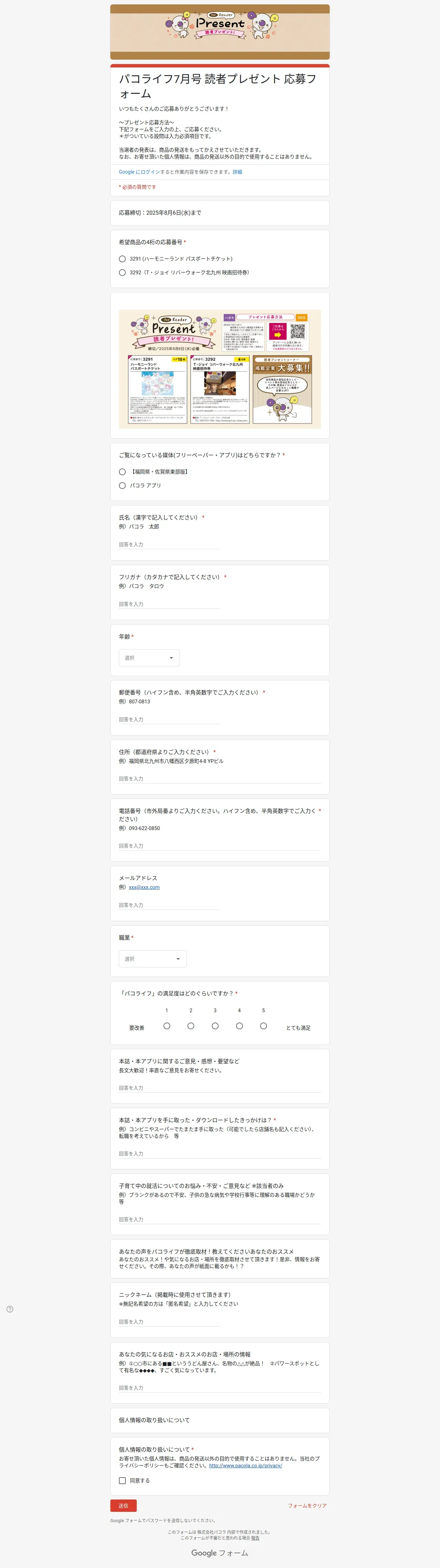
Task: Rate satisfaction as 3
Action: coord(215,1026)
